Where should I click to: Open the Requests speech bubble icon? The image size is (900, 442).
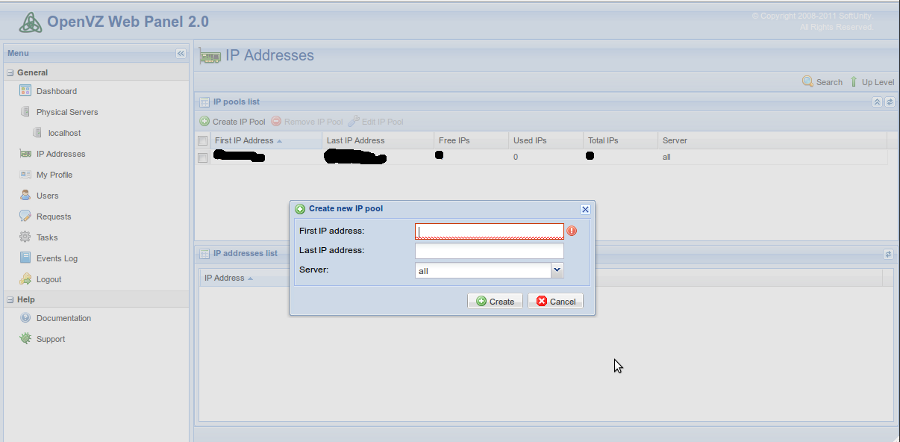(25, 216)
